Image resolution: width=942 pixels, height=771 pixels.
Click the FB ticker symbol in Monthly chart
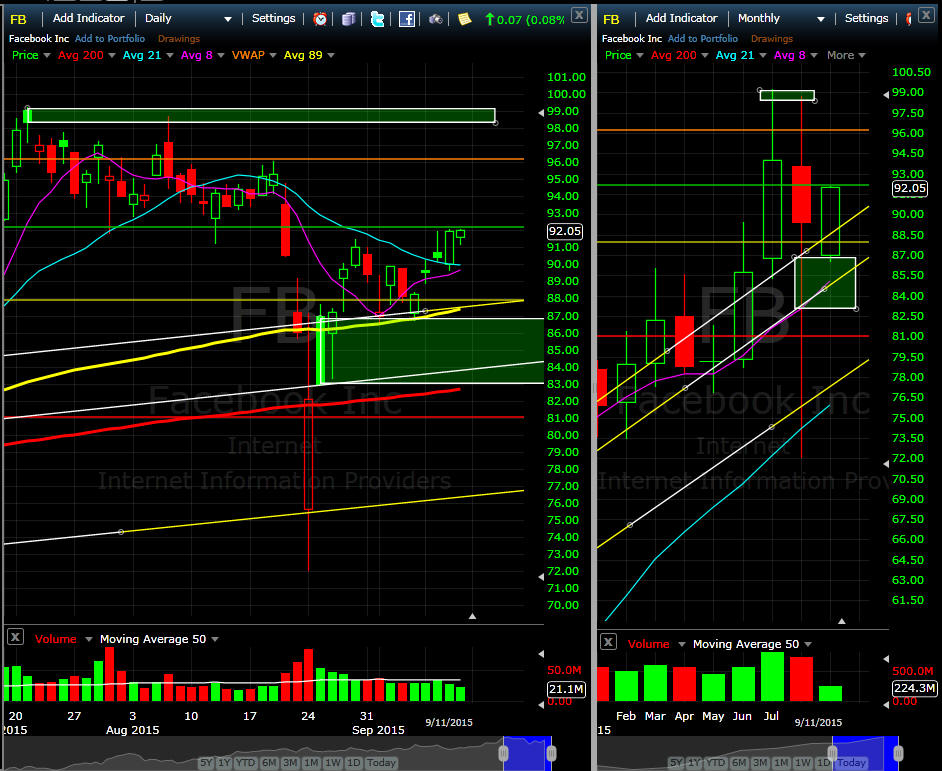[611, 19]
